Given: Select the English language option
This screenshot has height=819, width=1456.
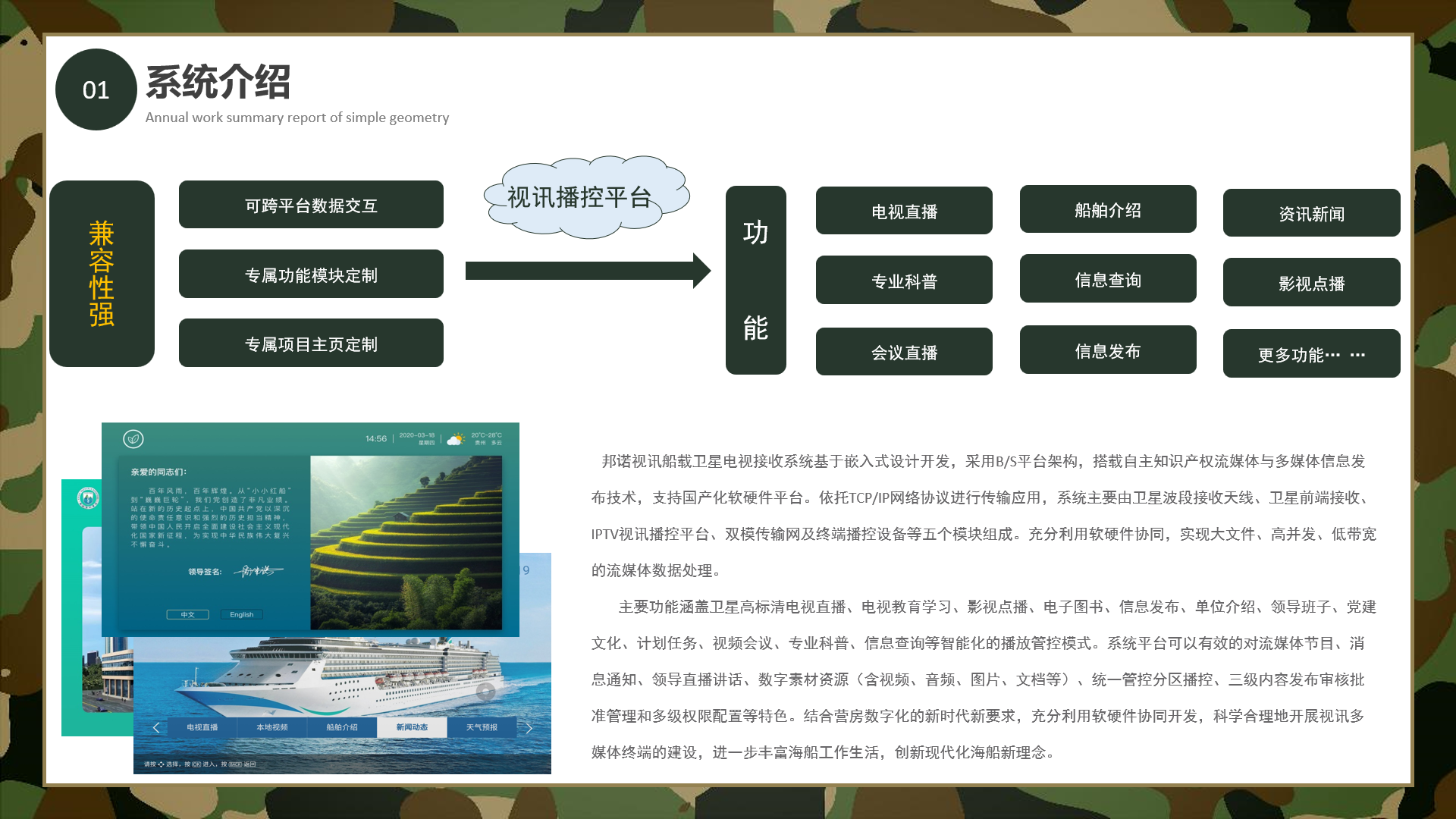Looking at the screenshot, I should (x=241, y=614).
